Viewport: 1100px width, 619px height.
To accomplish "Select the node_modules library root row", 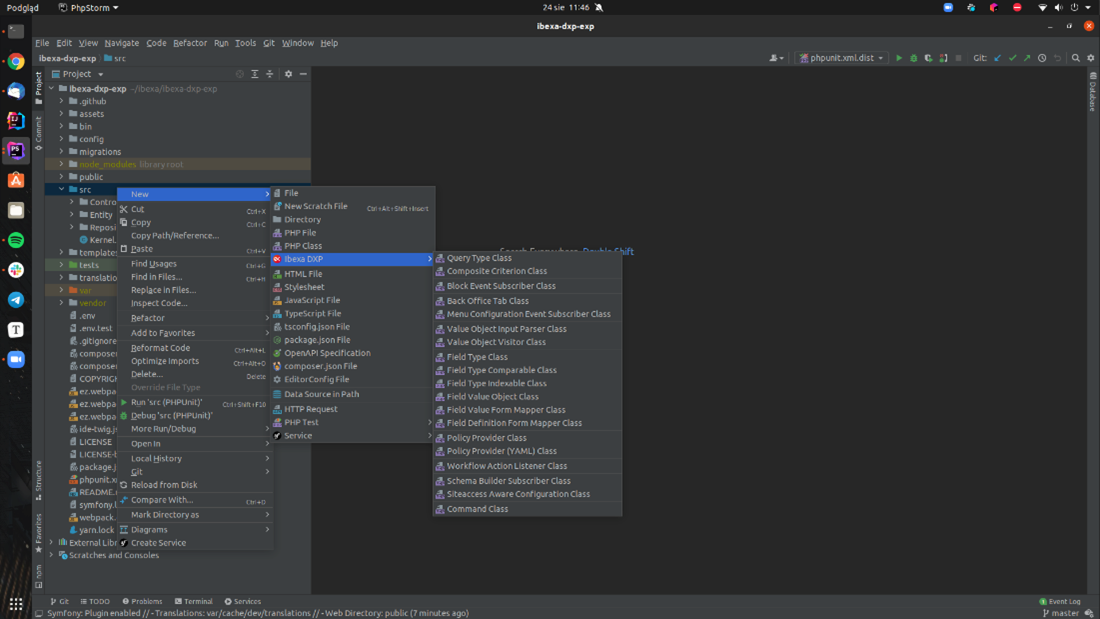I will tap(177, 164).
